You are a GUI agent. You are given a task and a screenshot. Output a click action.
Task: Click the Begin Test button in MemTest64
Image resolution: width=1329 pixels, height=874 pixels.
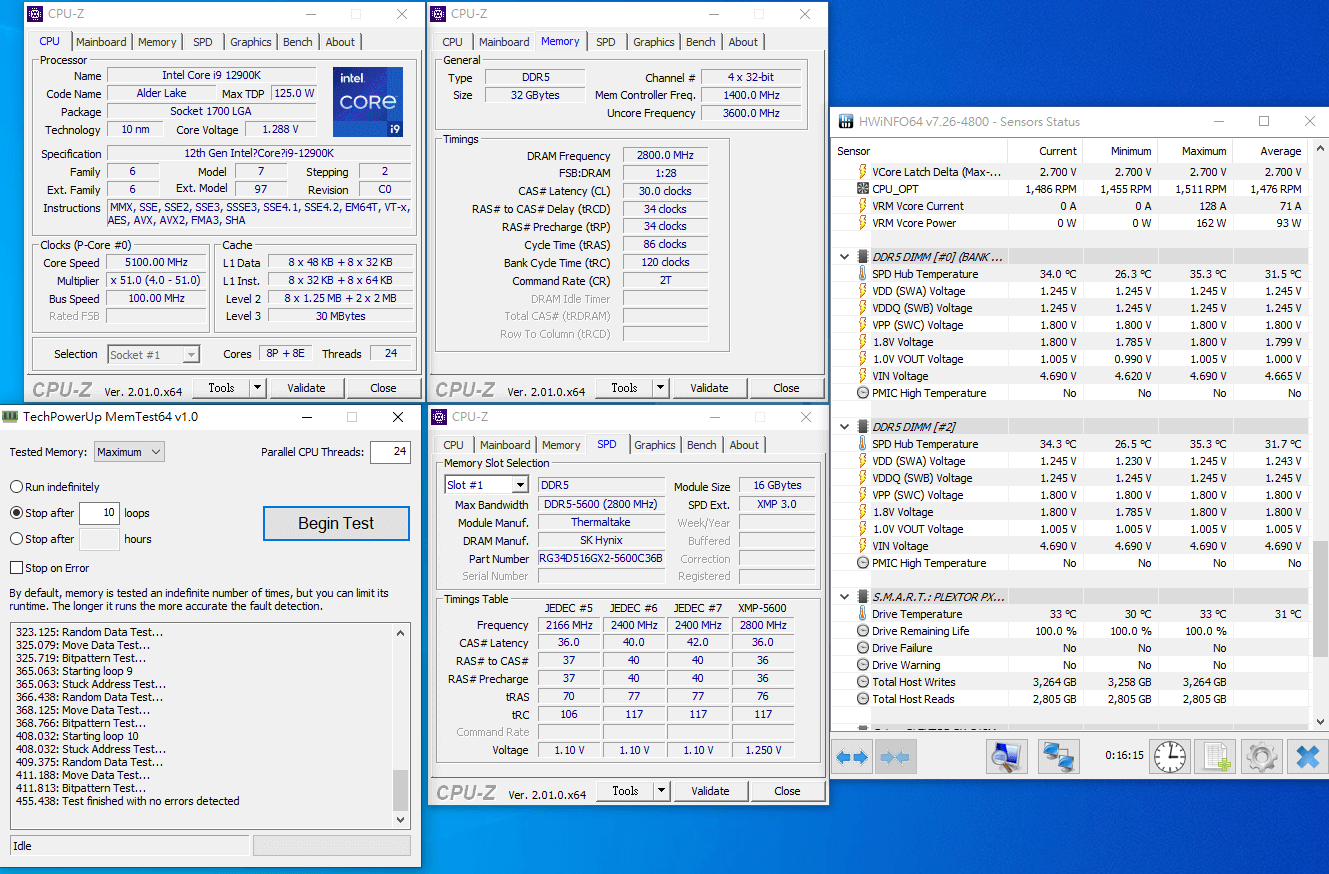point(336,523)
